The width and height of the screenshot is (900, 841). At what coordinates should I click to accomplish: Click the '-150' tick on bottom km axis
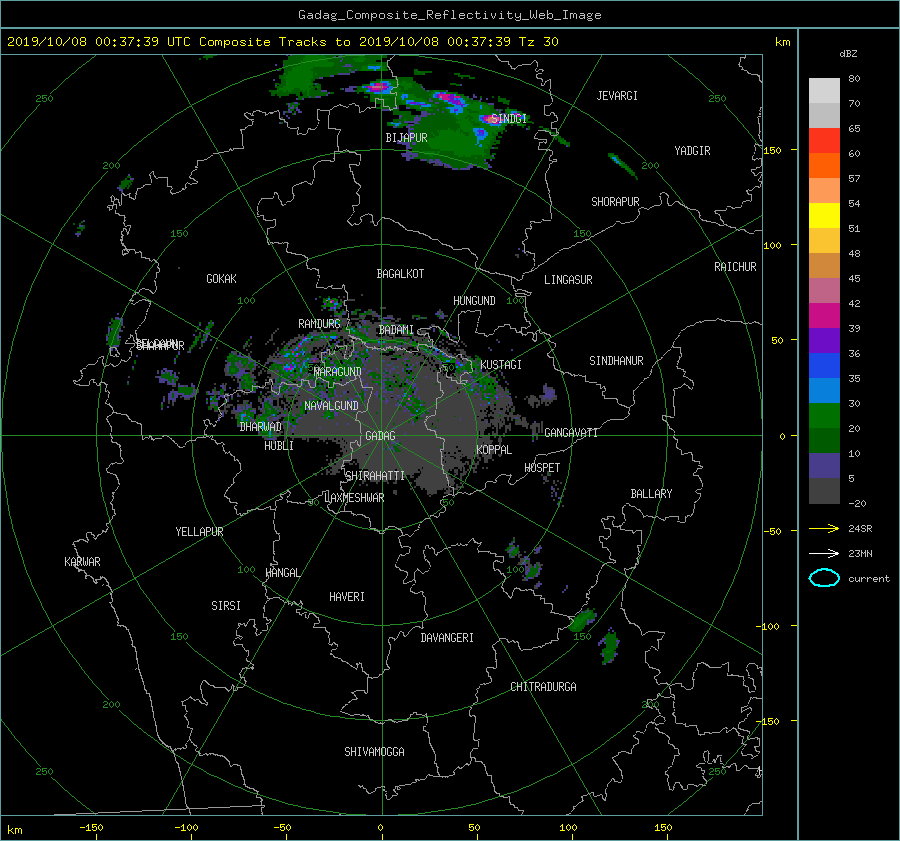pos(91,828)
